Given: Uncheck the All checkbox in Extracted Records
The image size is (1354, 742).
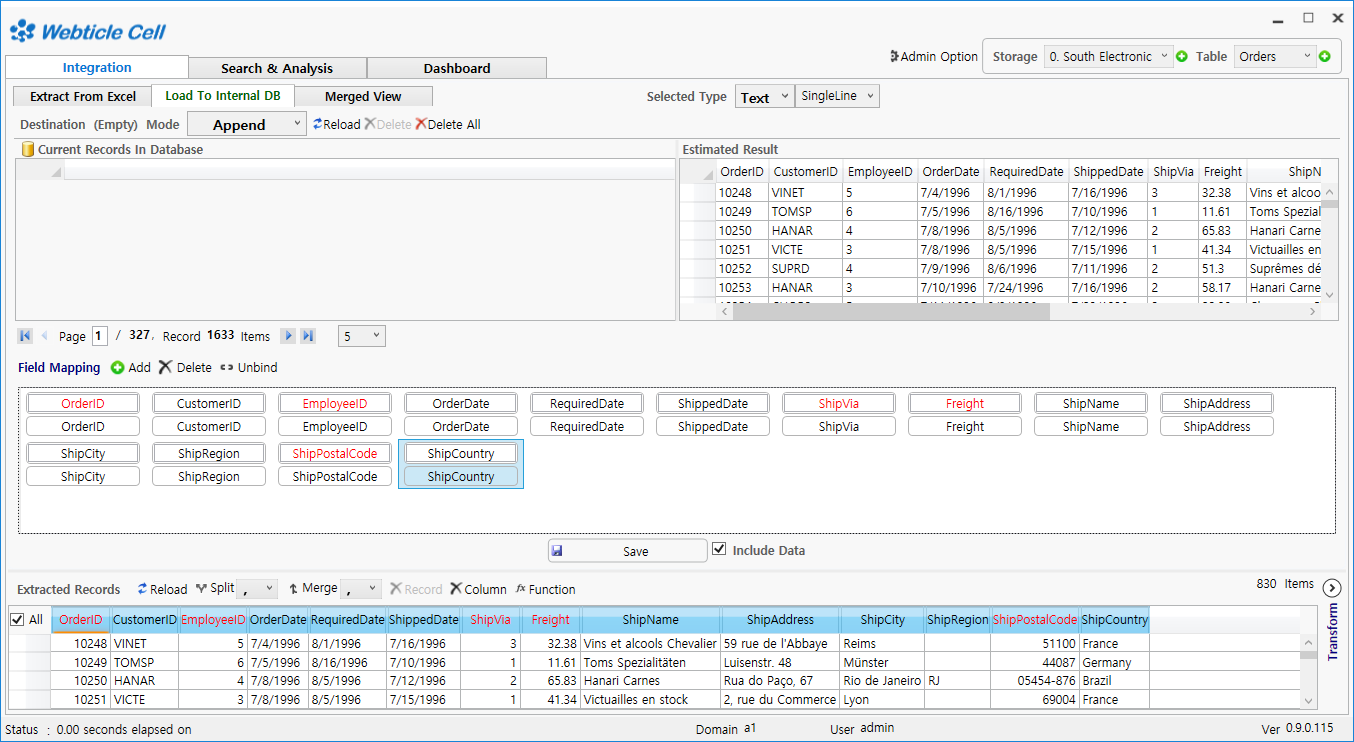Looking at the screenshot, I should click(x=15, y=619).
